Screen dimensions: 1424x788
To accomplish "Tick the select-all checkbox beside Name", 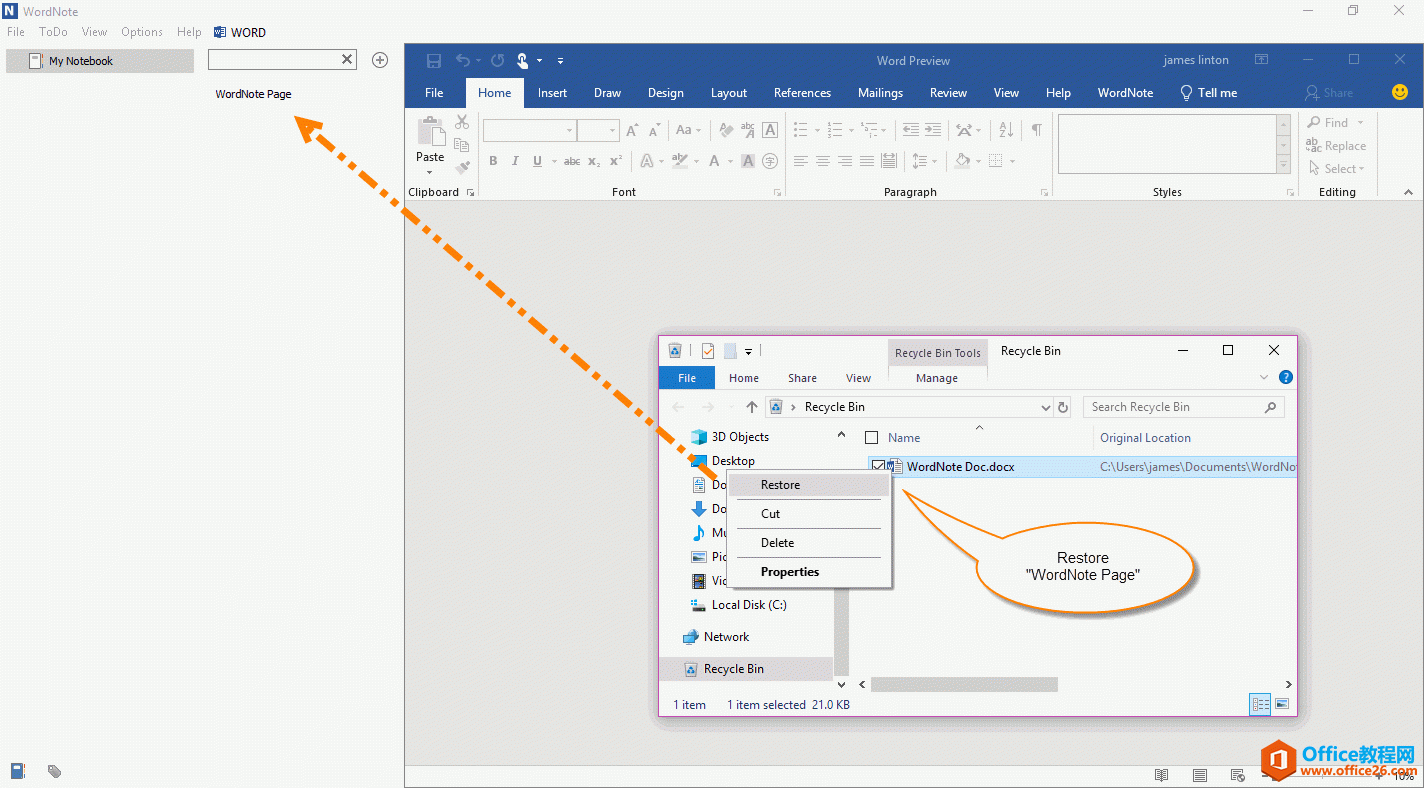I will tap(871, 438).
